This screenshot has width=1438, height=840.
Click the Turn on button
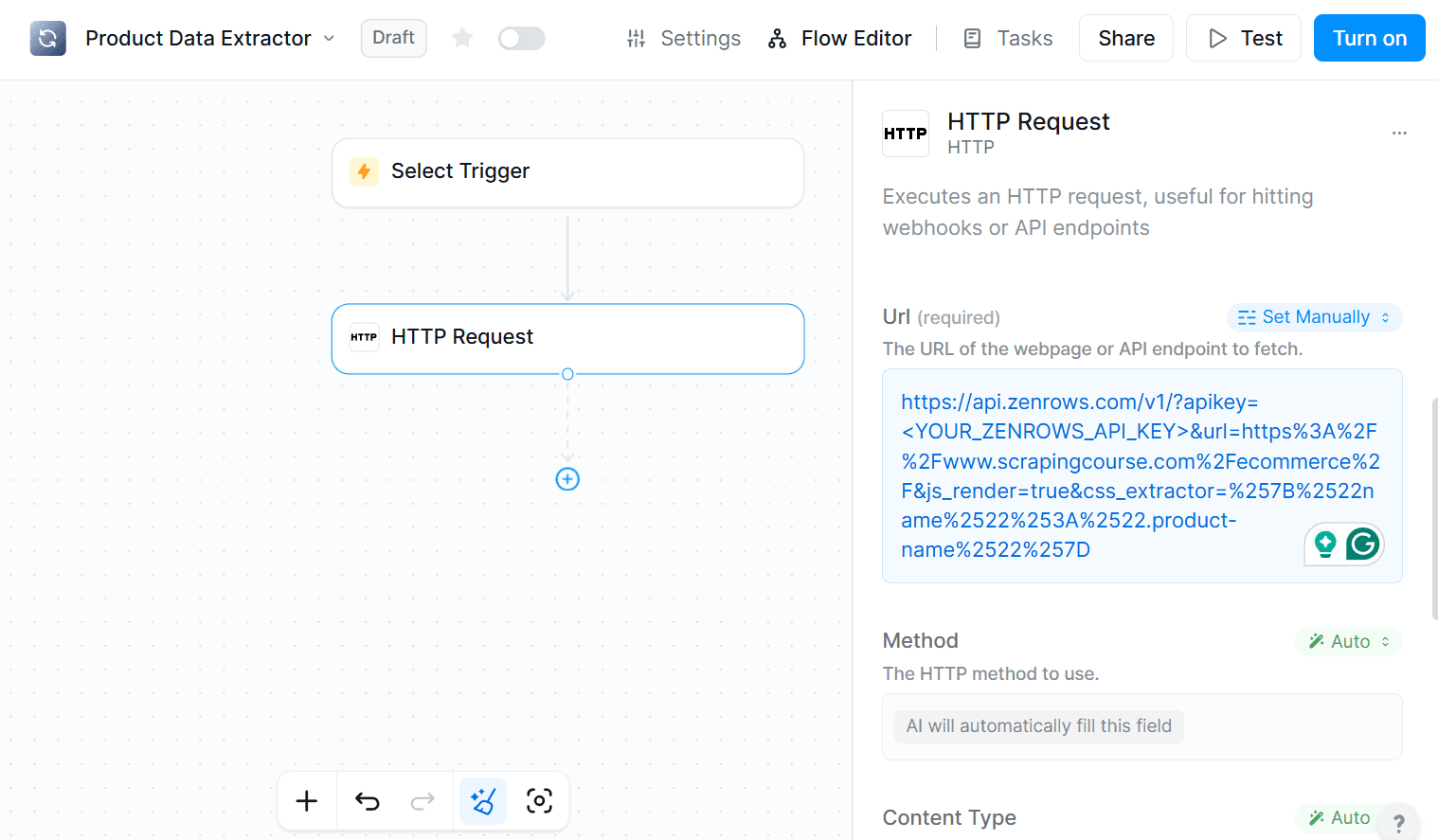1369,38
